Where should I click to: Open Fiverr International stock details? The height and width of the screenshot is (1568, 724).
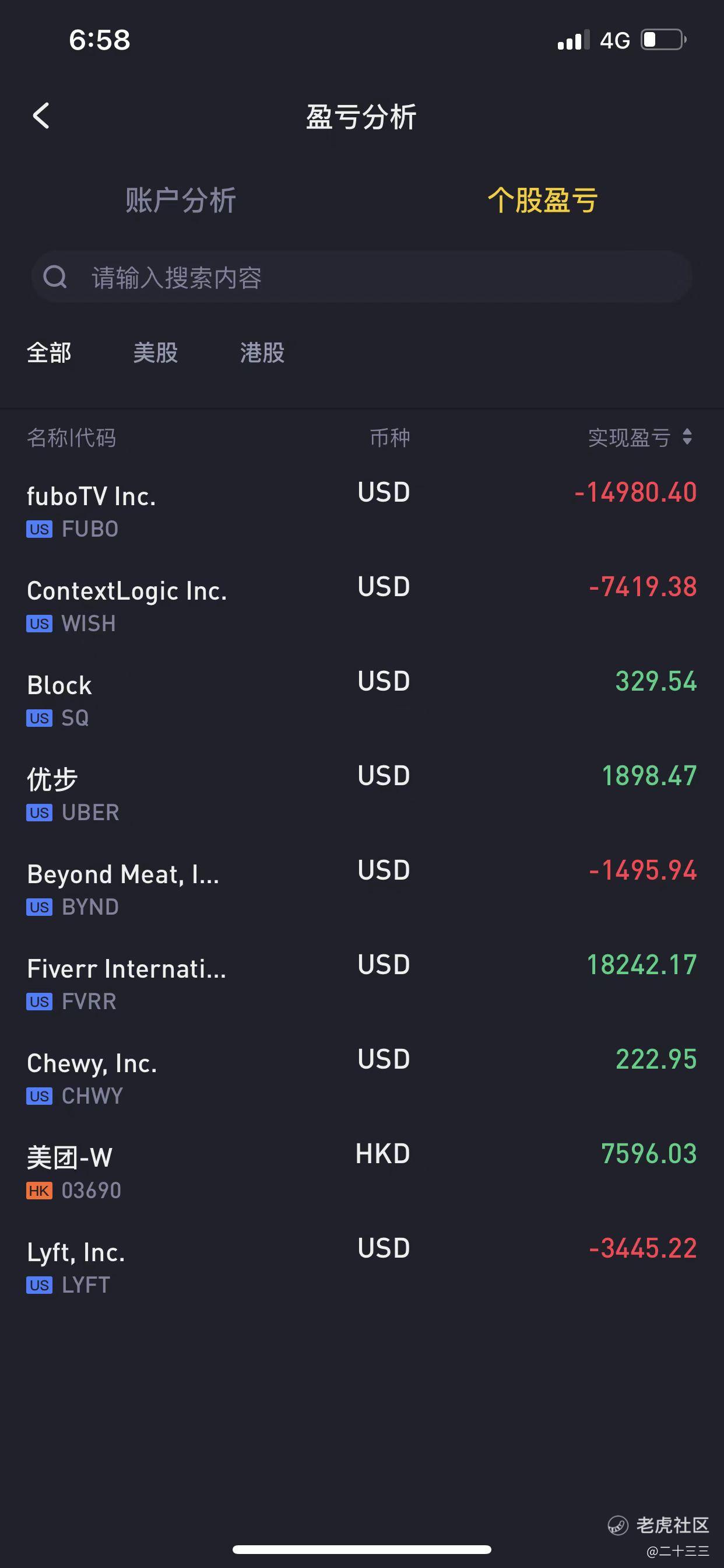(x=362, y=983)
